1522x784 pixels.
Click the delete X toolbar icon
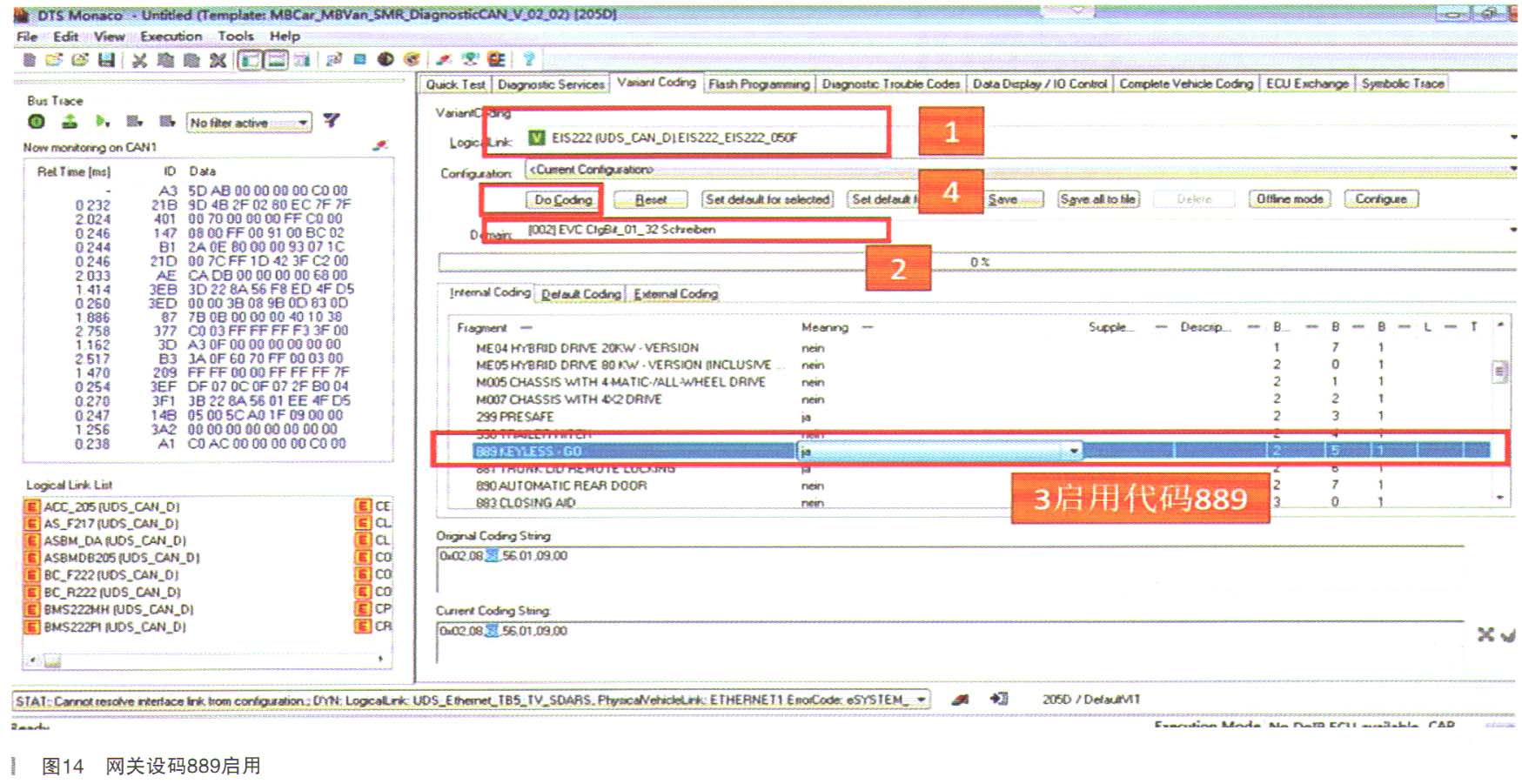(218, 60)
